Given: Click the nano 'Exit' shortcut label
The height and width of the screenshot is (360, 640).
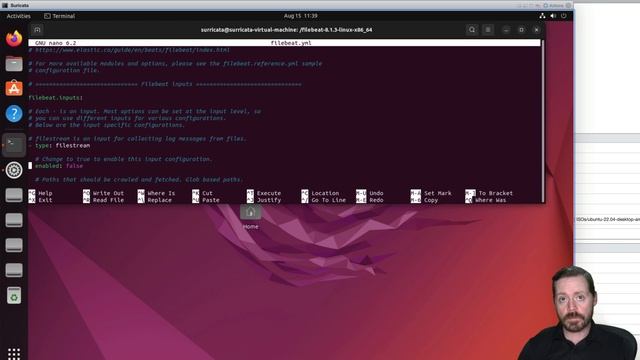Looking at the screenshot, I should (x=45, y=200).
